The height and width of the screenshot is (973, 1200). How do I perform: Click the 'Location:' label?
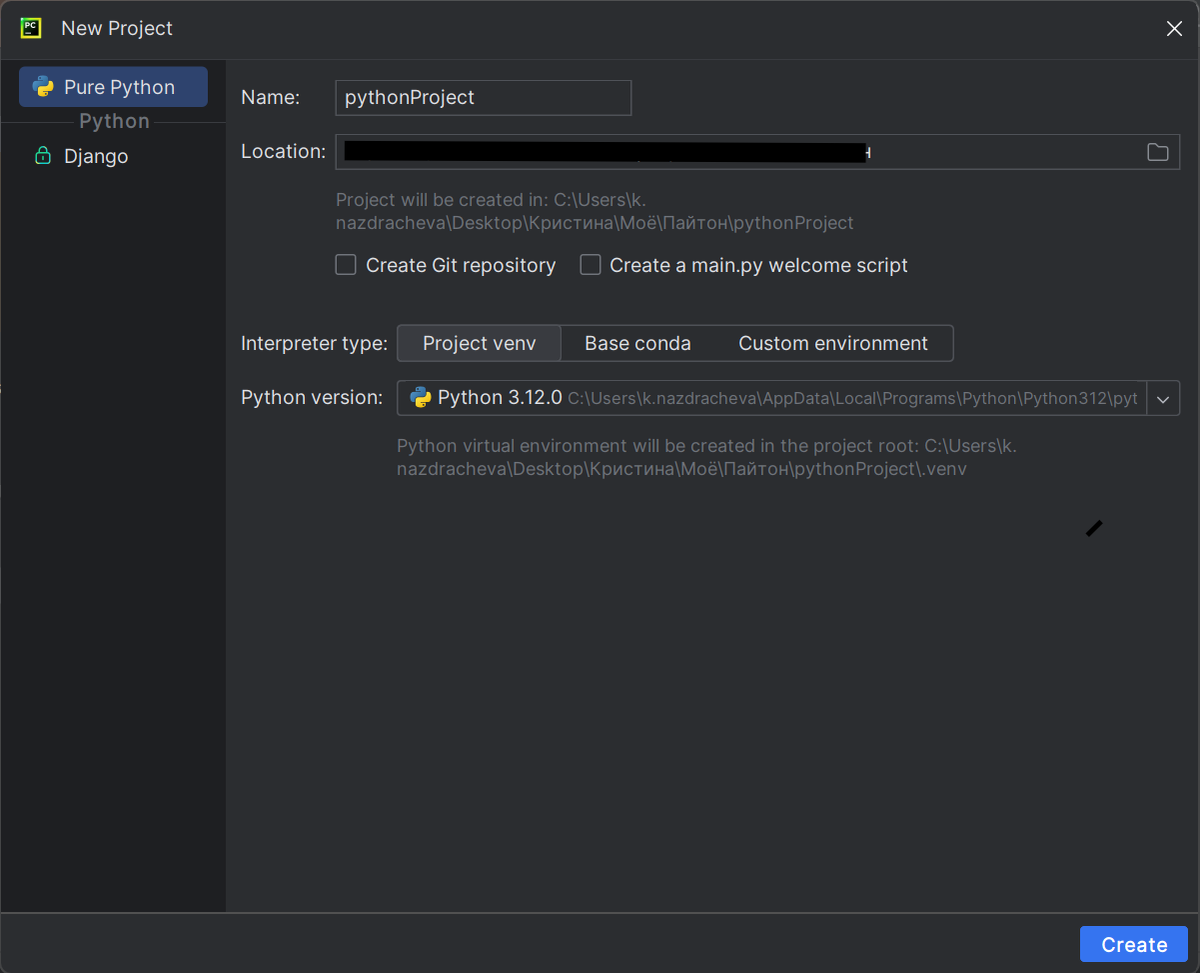(283, 152)
